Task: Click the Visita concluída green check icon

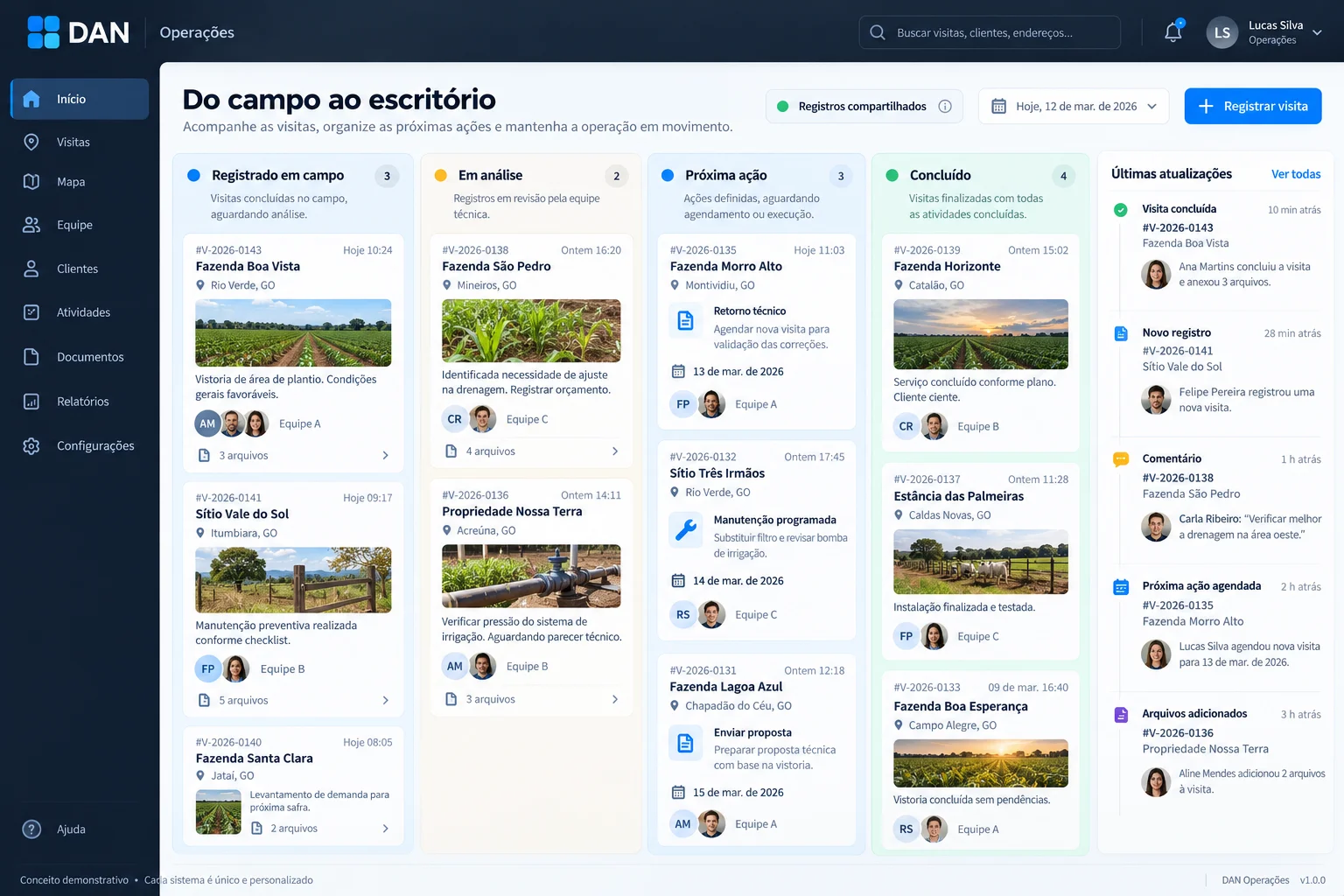Action: click(1120, 209)
